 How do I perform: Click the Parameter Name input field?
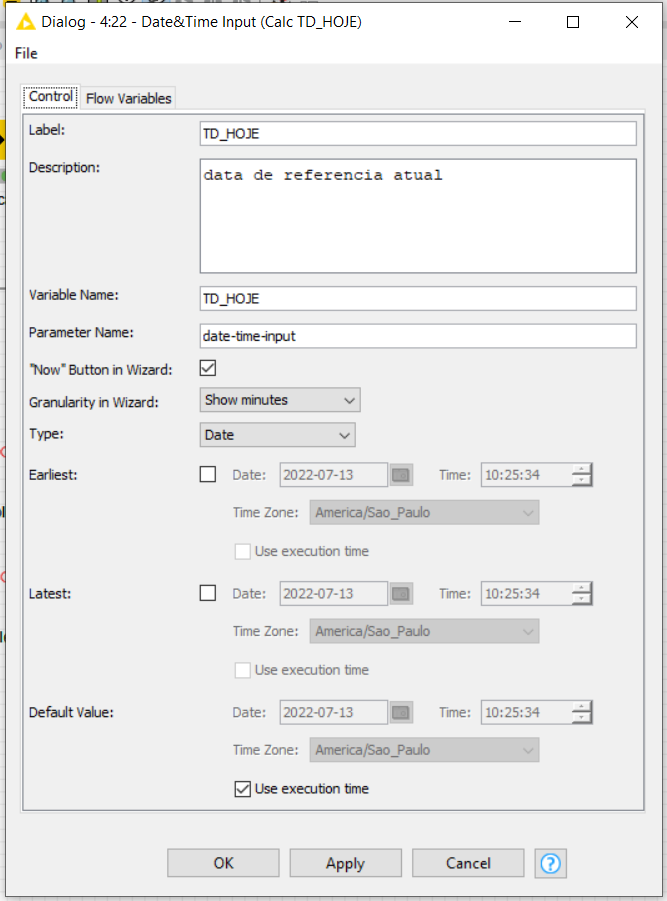click(x=418, y=336)
